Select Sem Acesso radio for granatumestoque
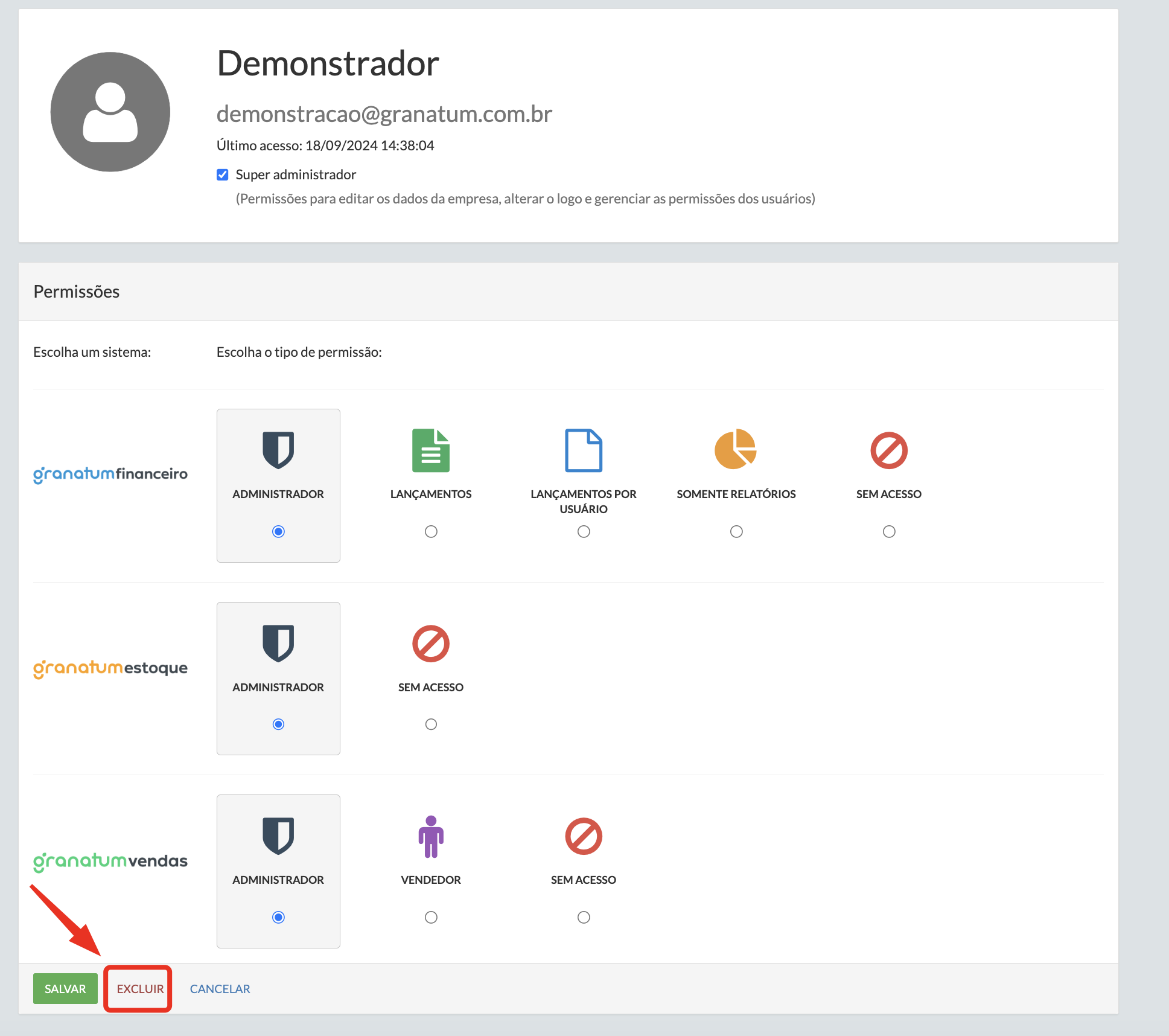Viewport: 1169px width, 1036px height. click(431, 724)
